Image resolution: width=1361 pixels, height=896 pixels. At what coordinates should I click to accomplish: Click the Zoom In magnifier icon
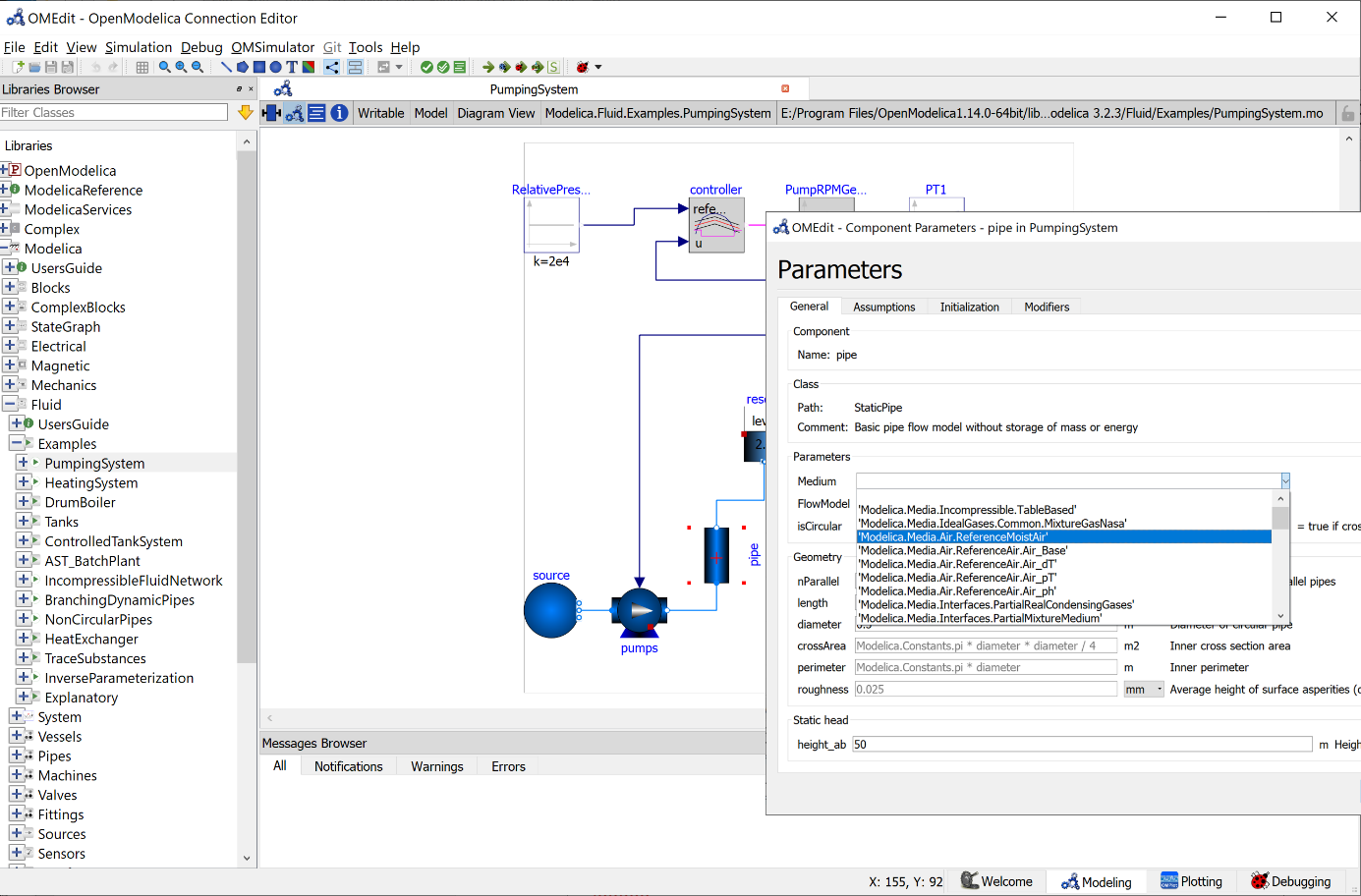[x=181, y=67]
